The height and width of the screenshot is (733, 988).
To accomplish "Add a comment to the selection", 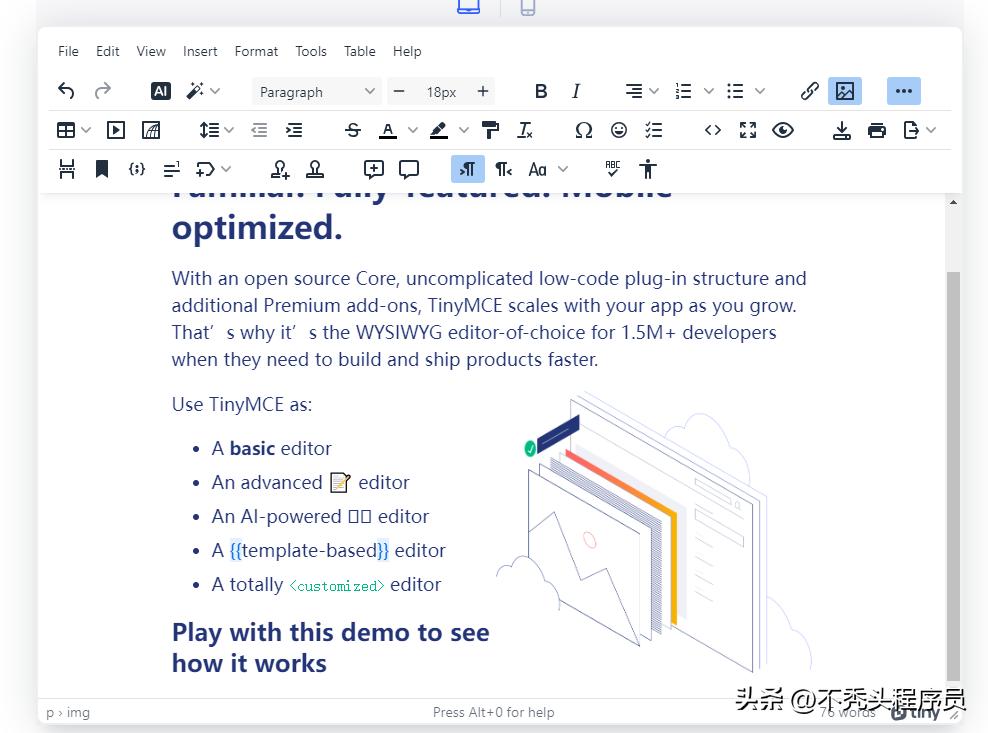I will click(374, 170).
